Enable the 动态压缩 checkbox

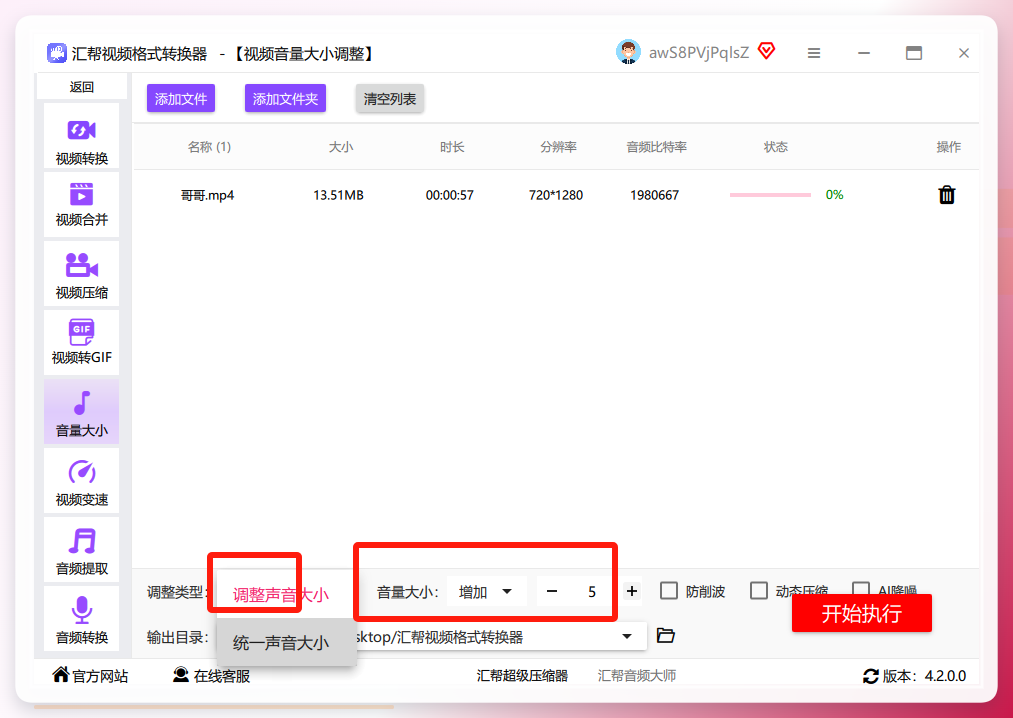pyautogui.click(x=758, y=591)
